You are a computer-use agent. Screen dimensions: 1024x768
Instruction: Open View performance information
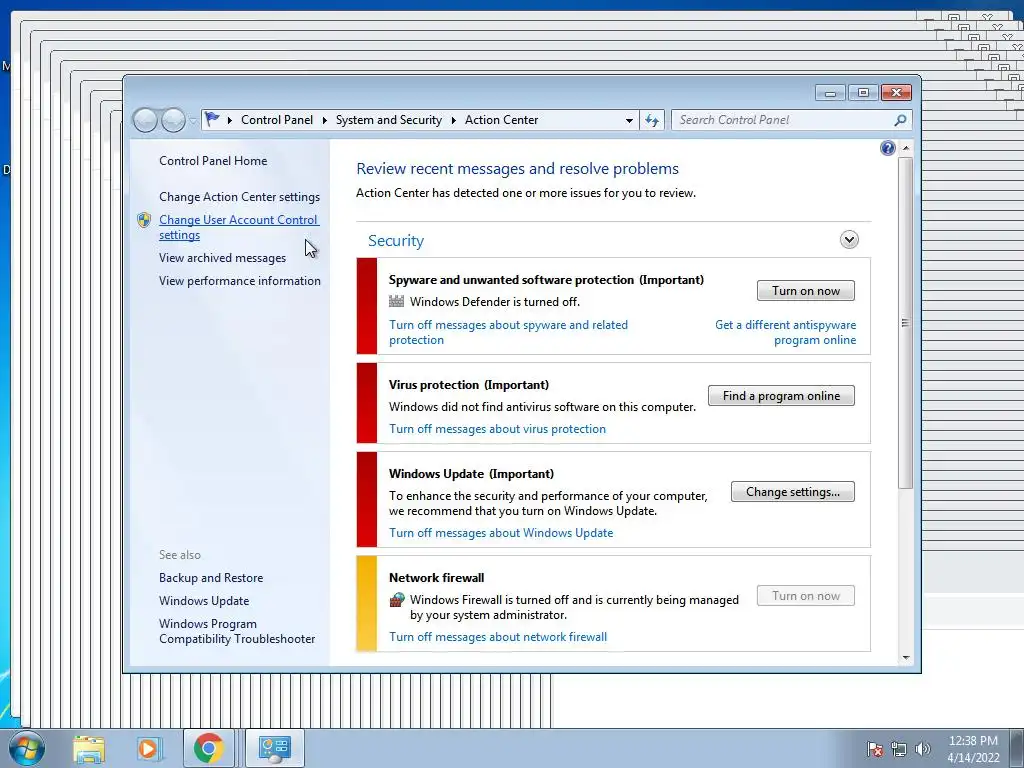click(240, 281)
